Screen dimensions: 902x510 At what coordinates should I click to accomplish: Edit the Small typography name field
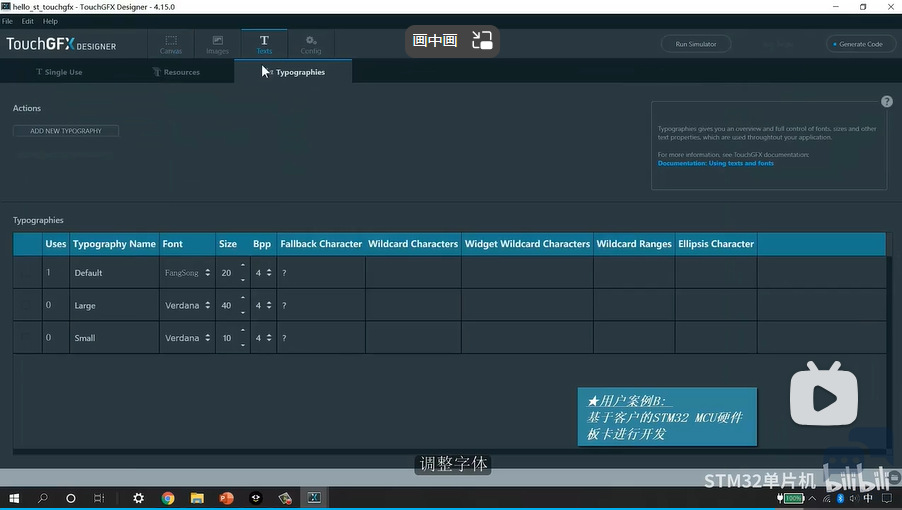(x=114, y=338)
